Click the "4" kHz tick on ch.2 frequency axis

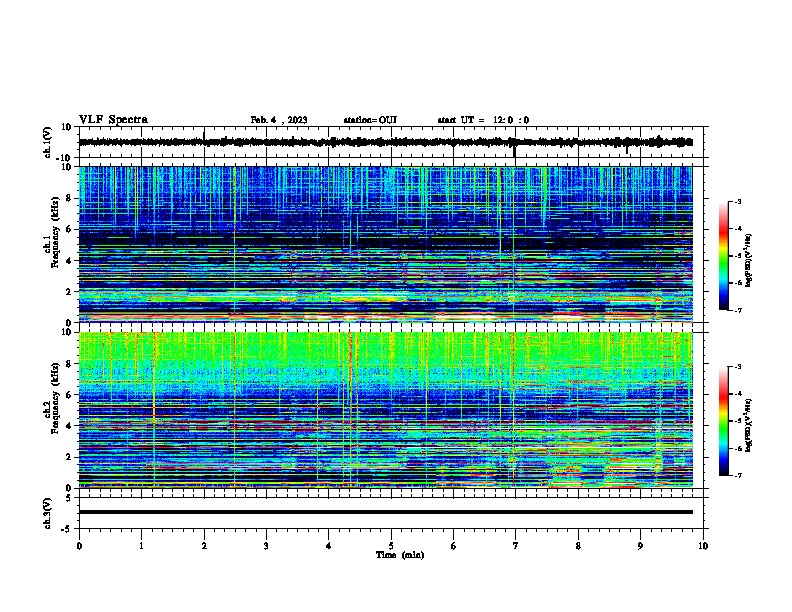tap(69, 426)
